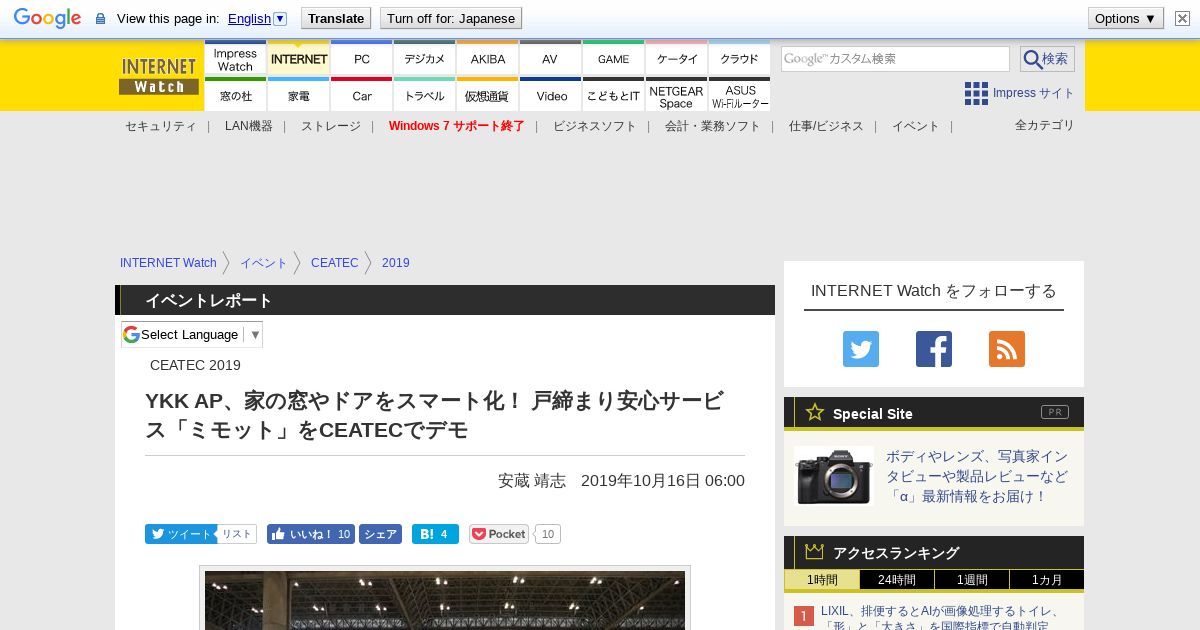The image size is (1200, 630).
Task: Click the Google logo in translate bar
Action: pos(47,18)
